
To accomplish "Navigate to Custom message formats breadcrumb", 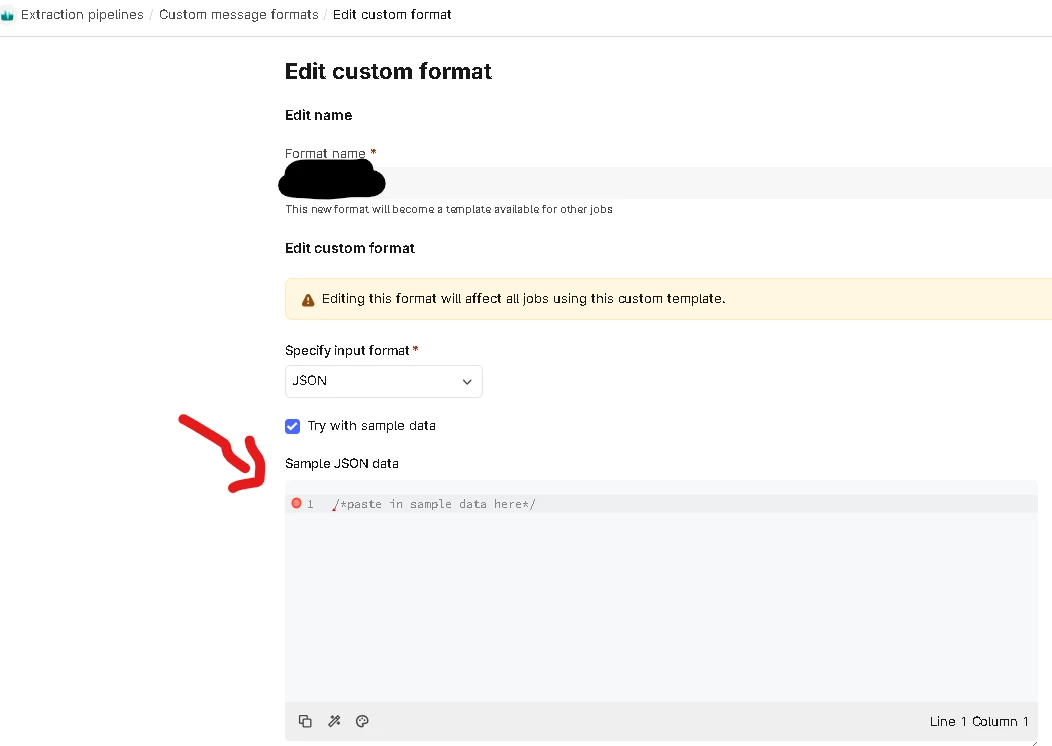I will (238, 15).
